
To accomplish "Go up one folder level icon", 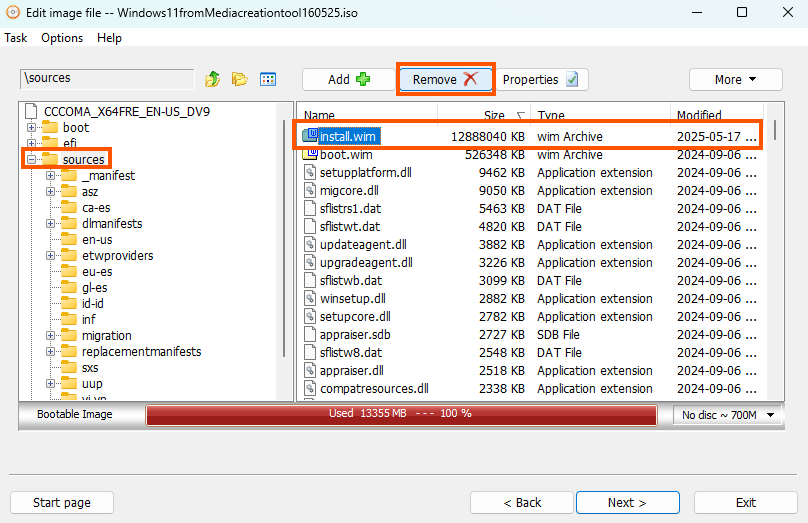I will [x=212, y=79].
